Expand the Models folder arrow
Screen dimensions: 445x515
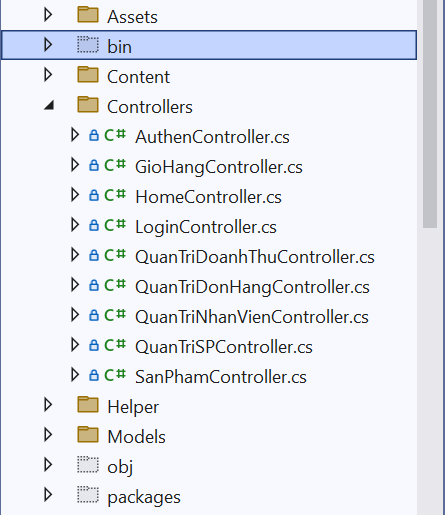(48, 435)
